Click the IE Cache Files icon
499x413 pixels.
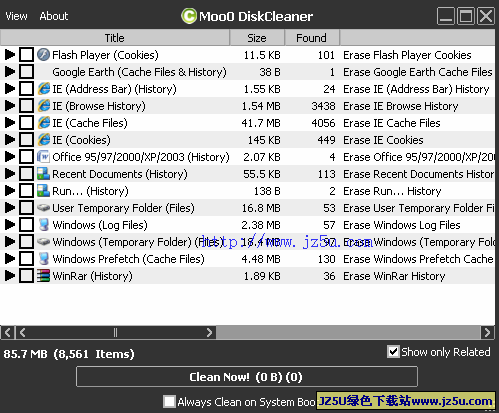click(43, 123)
